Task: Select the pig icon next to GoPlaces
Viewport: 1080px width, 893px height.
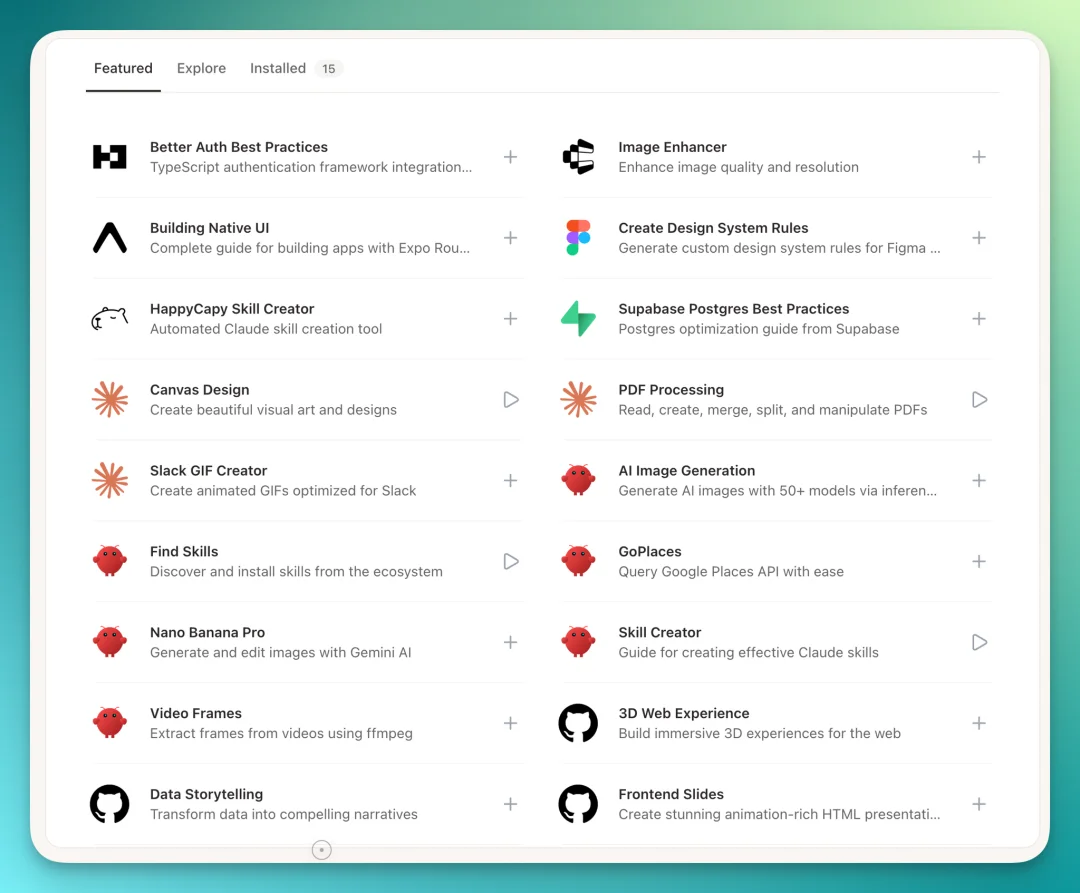Action: (x=578, y=561)
